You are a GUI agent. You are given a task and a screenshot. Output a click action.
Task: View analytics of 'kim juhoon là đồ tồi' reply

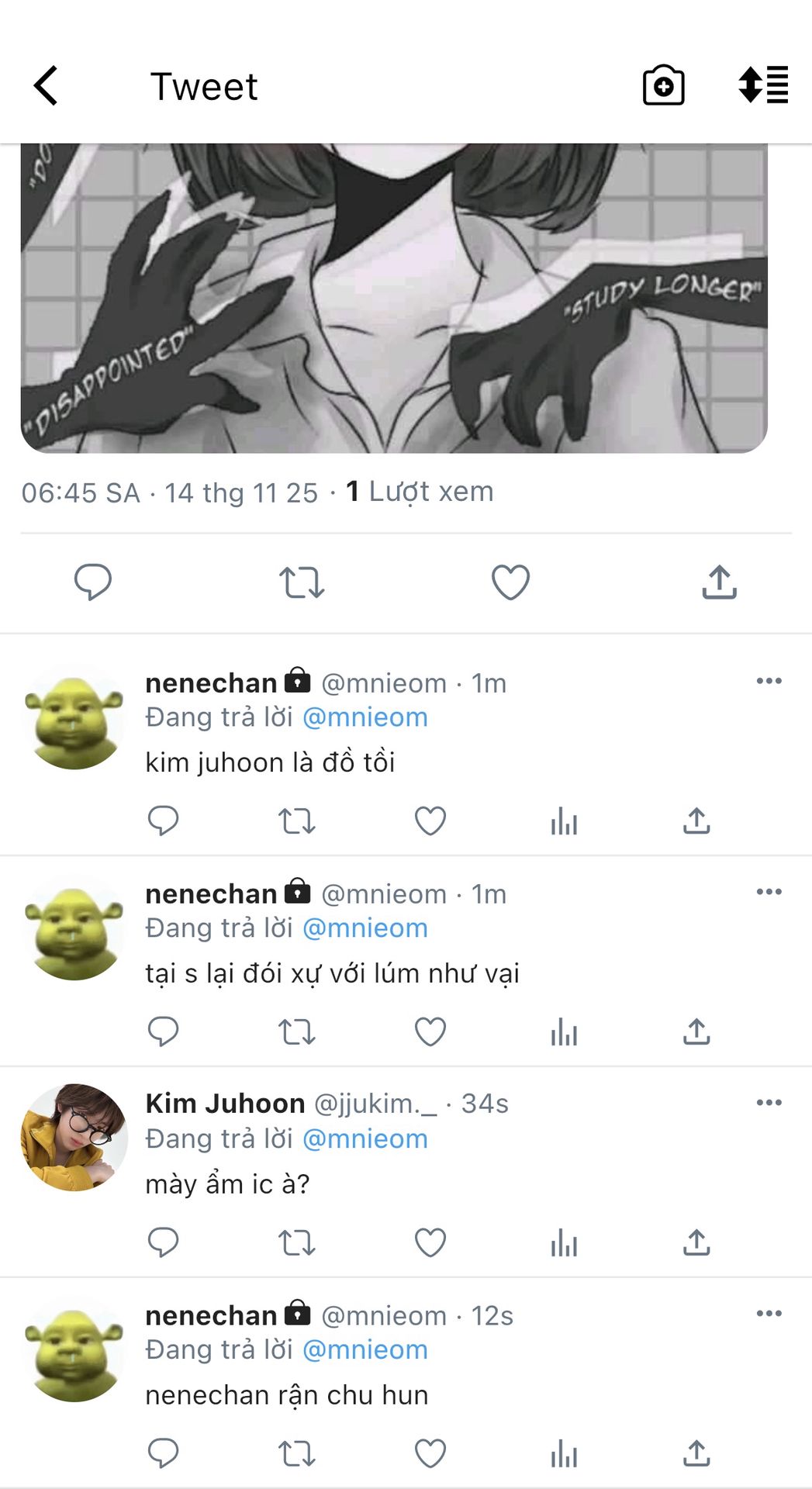(564, 821)
